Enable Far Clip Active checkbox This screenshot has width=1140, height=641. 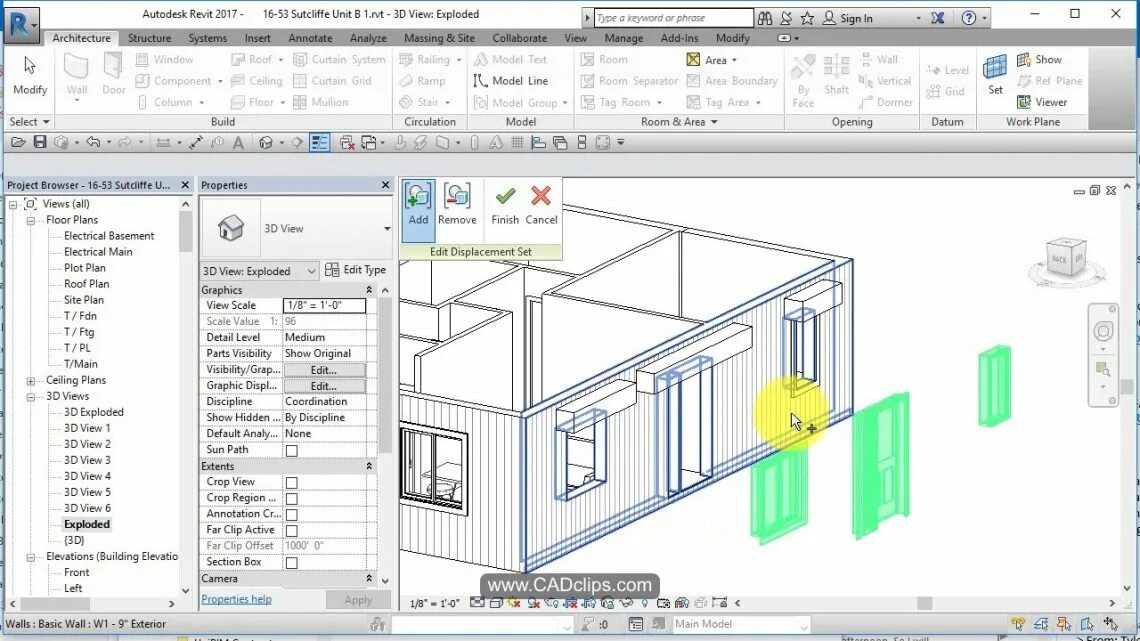pos(292,531)
